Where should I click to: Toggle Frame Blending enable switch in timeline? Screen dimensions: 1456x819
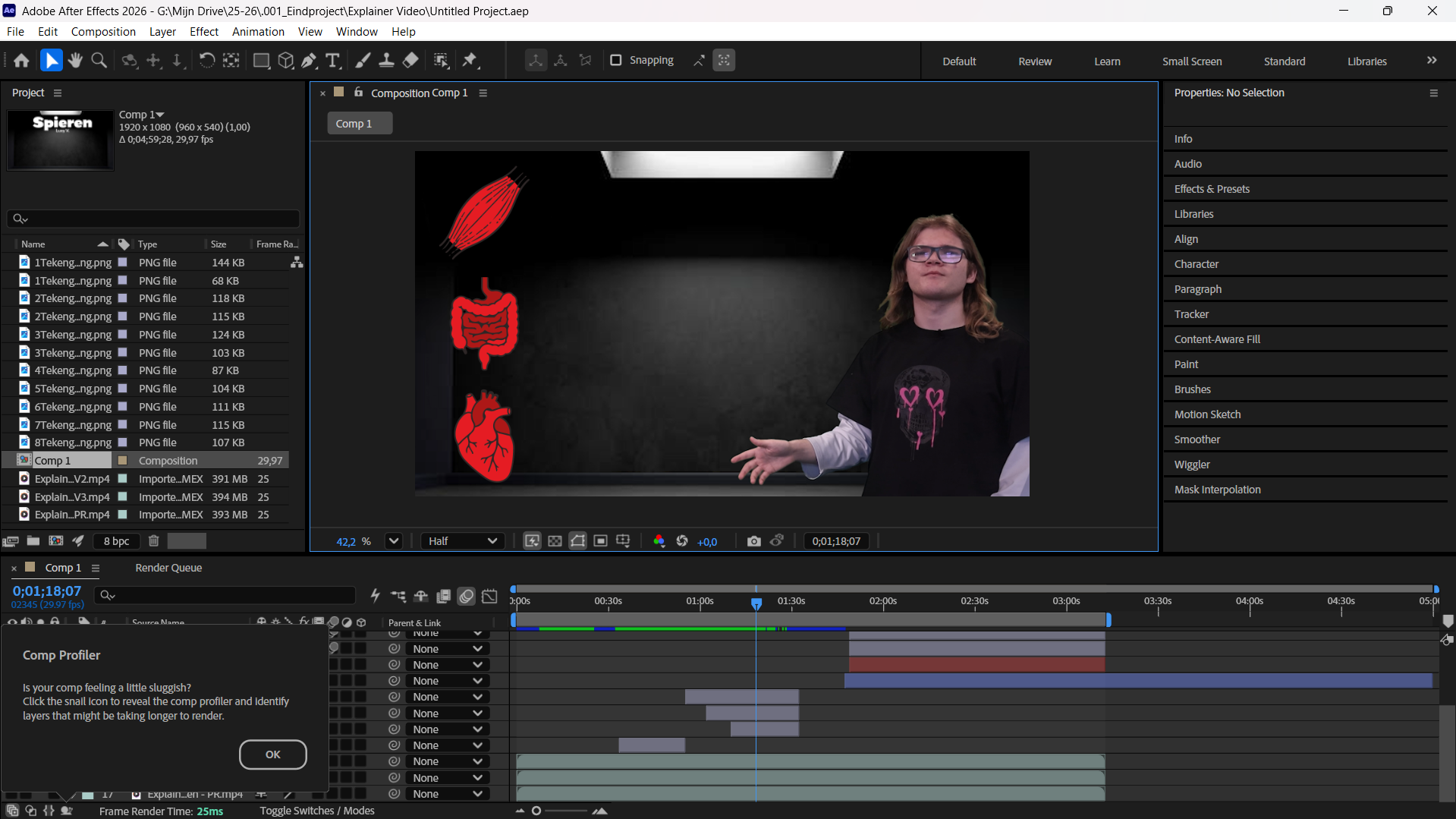point(444,596)
